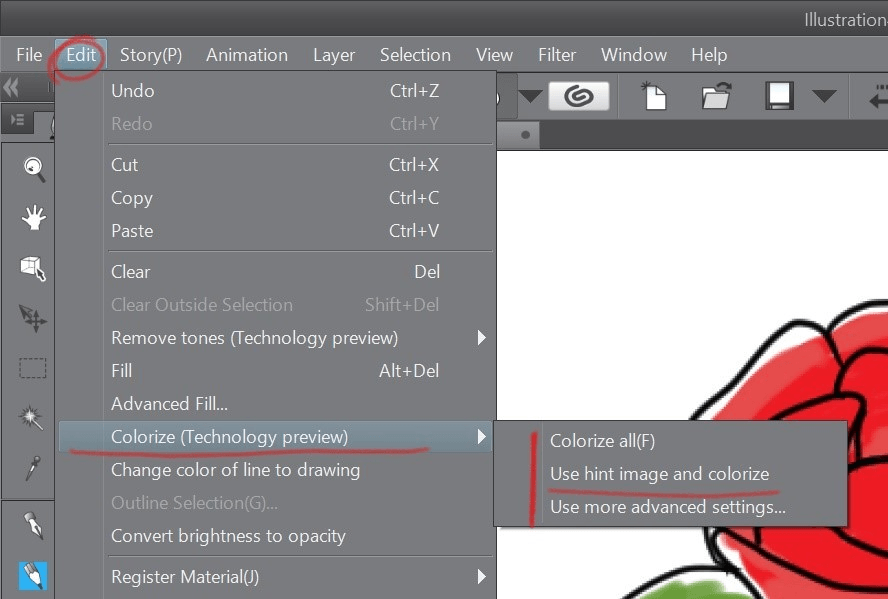Select the Hand move tool
This screenshot has width=888, height=599.
33,218
